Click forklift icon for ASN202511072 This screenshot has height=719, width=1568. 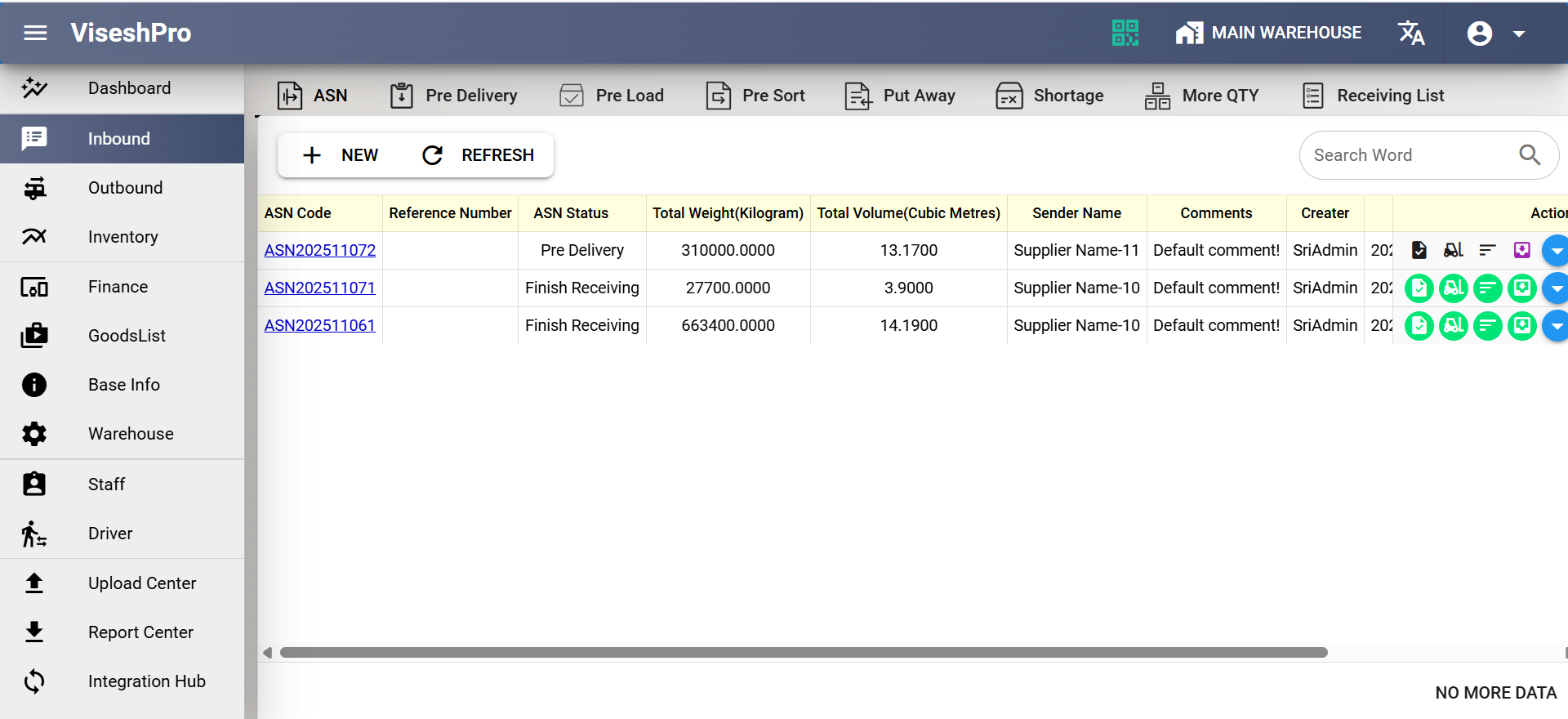1453,250
